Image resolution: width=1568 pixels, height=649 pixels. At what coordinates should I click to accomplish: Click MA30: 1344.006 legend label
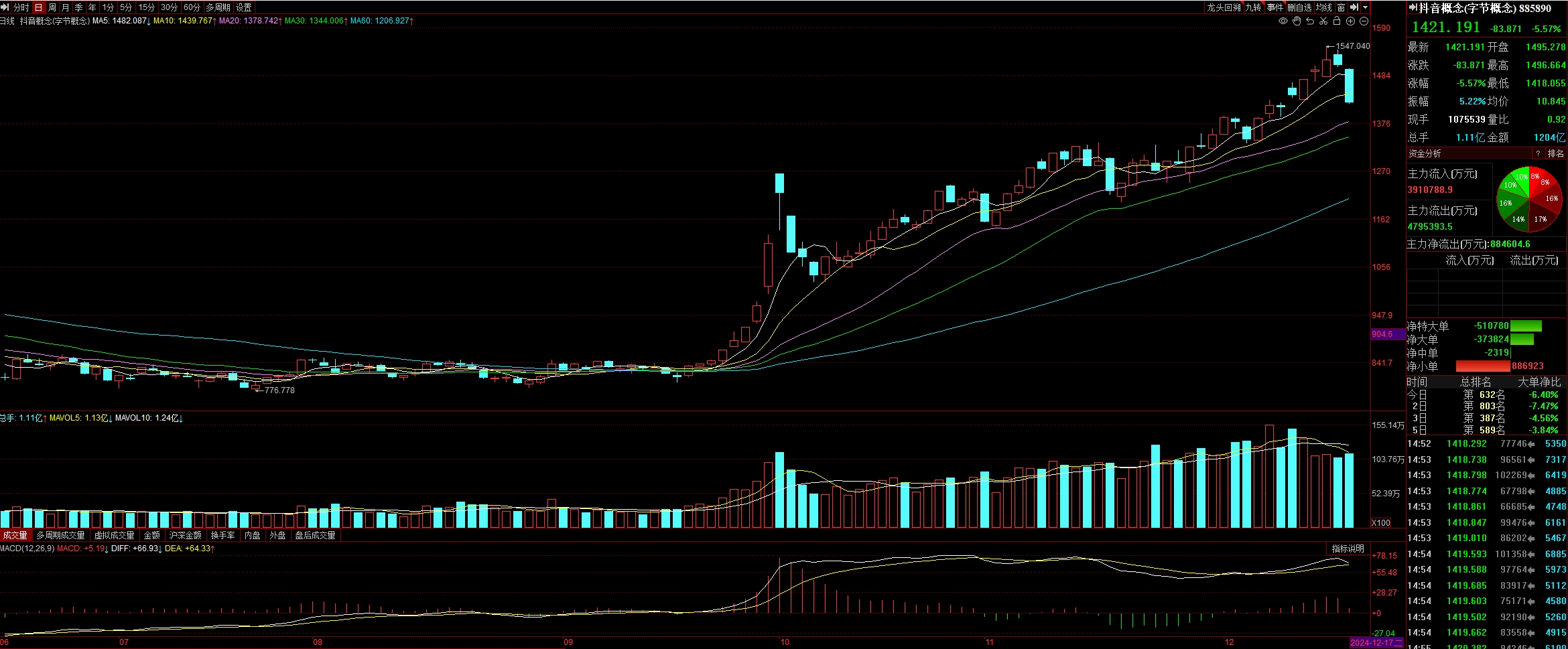pyautogui.click(x=316, y=21)
